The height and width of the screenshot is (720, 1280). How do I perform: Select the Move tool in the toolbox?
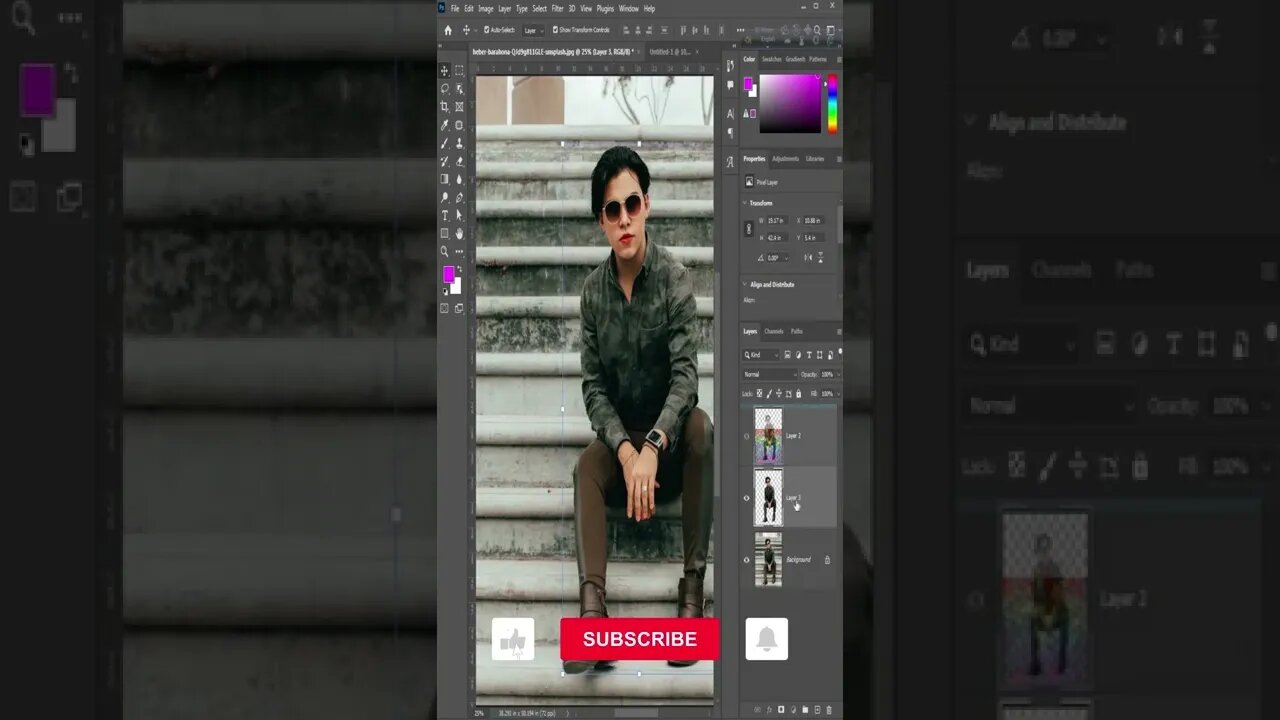click(x=445, y=71)
